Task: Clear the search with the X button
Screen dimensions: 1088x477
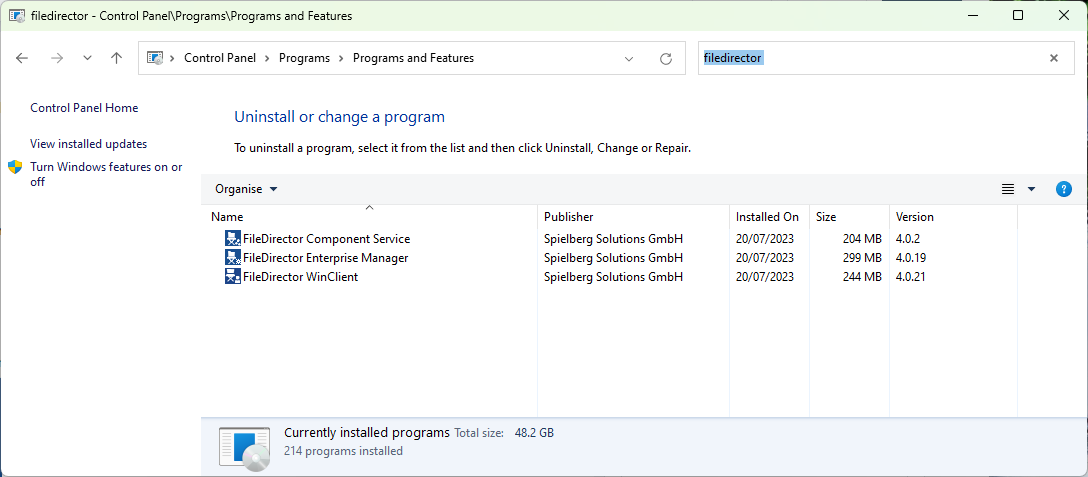Action: [1053, 58]
